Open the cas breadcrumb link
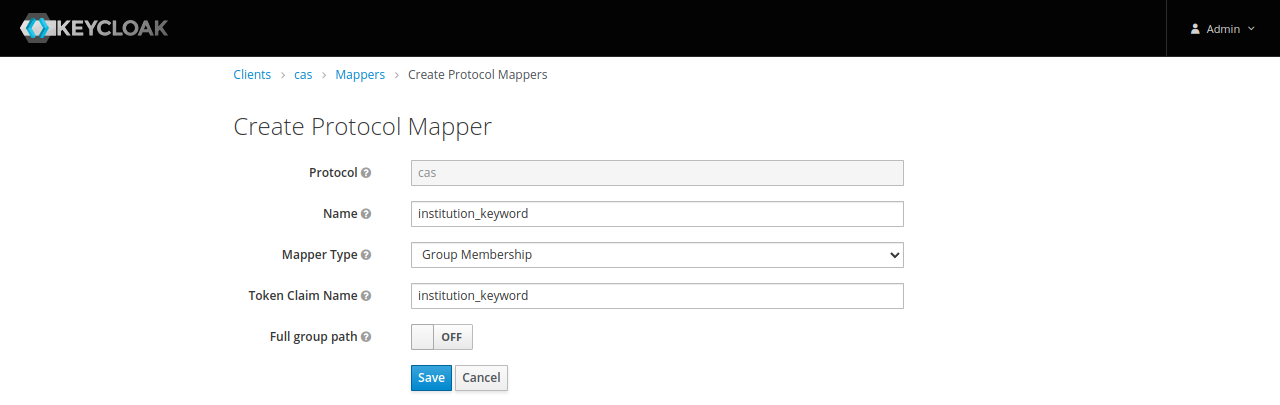This screenshot has width=1280, height=405. 303,75
